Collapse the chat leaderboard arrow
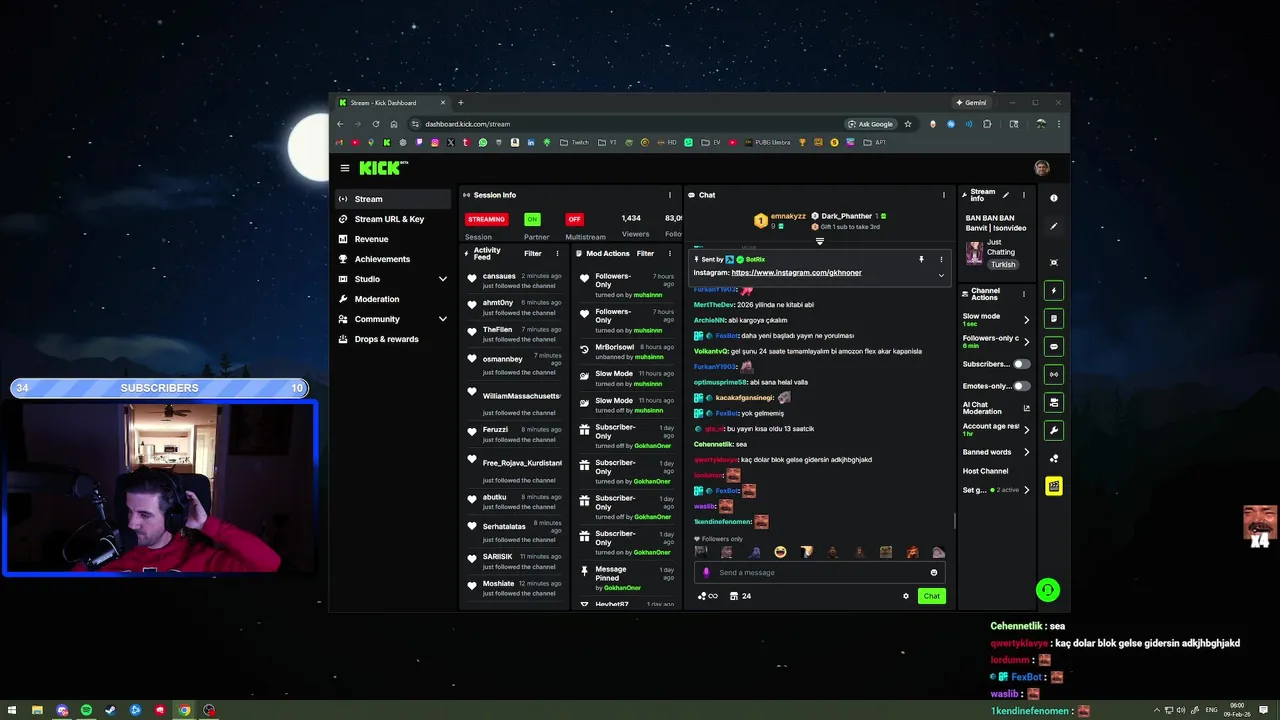The height and width of the screenshot is (720, 1280). click(820, 241)
